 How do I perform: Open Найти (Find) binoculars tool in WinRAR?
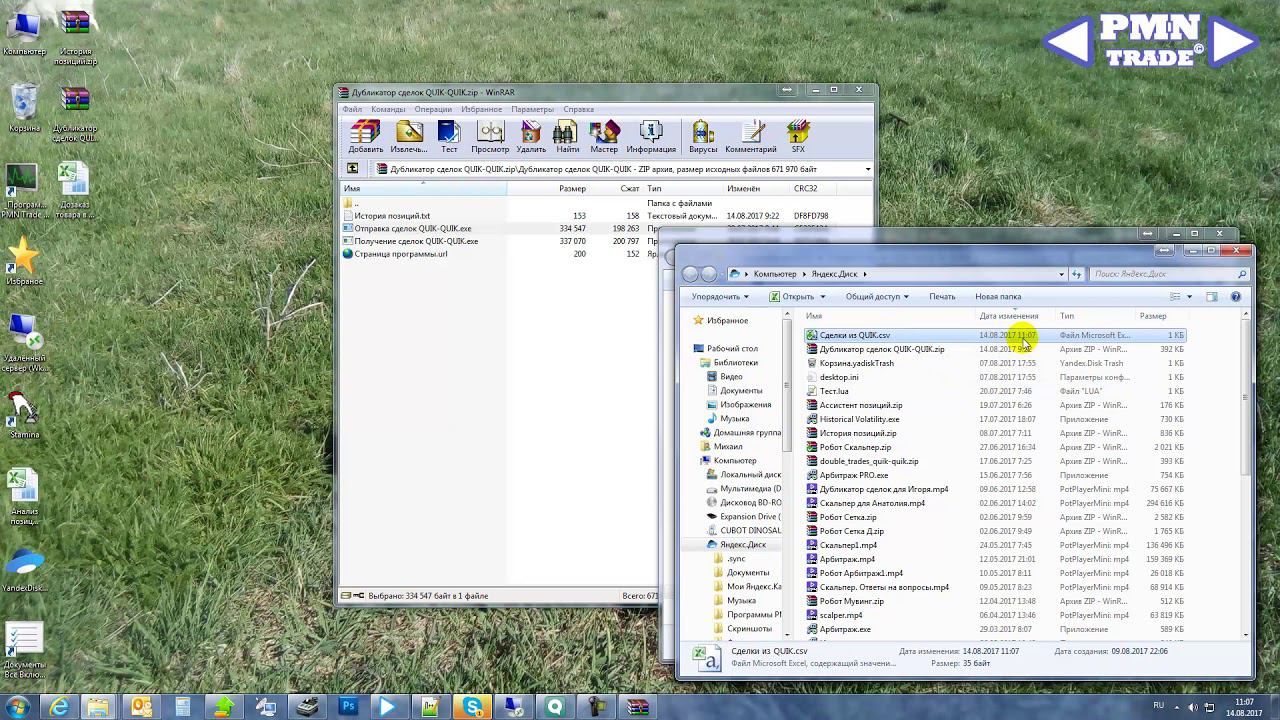click(x=567, y=137)
